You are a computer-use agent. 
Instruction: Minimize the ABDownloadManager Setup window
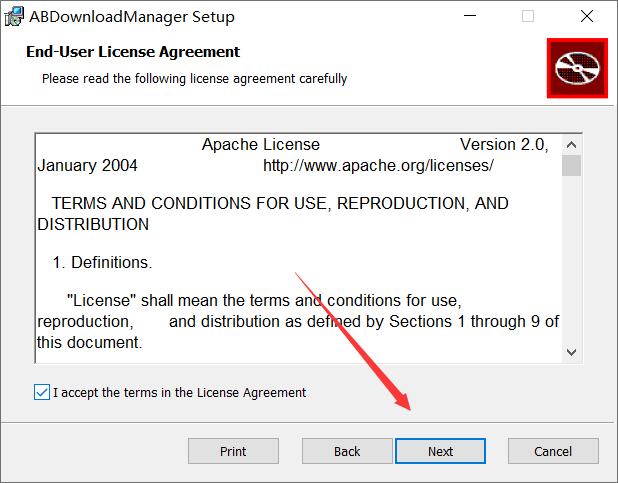[x=470, y=16]
